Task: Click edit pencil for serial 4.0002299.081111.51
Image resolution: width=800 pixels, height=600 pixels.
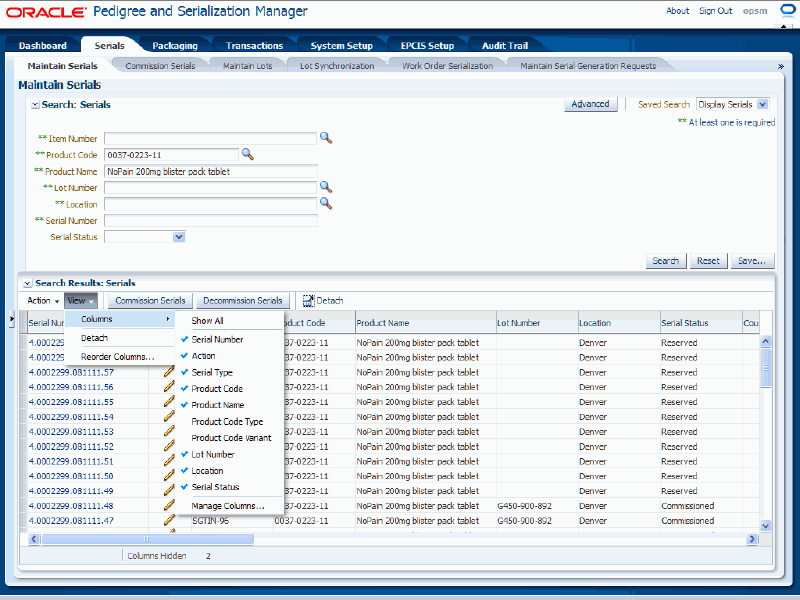Action: point(169,461)
